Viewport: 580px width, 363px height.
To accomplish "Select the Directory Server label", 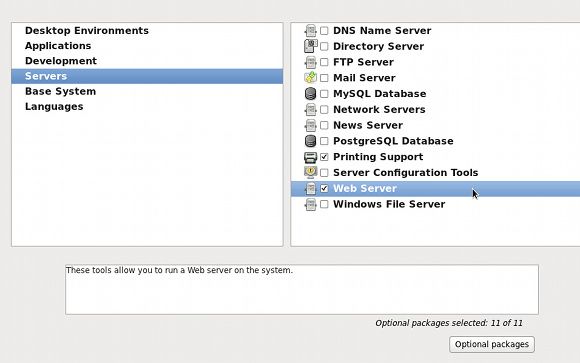I will pyautogui.click(x=378, y=46).
